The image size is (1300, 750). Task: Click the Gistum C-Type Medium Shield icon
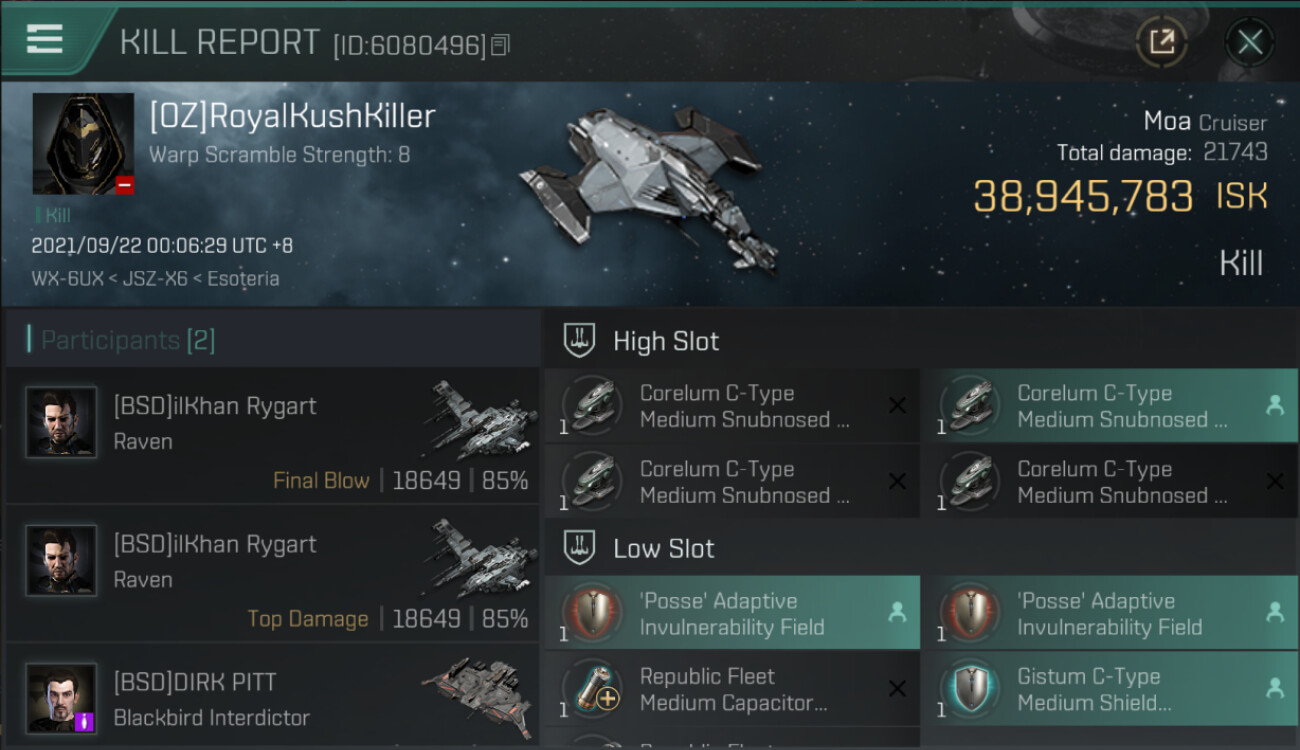click(x=969, y=688)
